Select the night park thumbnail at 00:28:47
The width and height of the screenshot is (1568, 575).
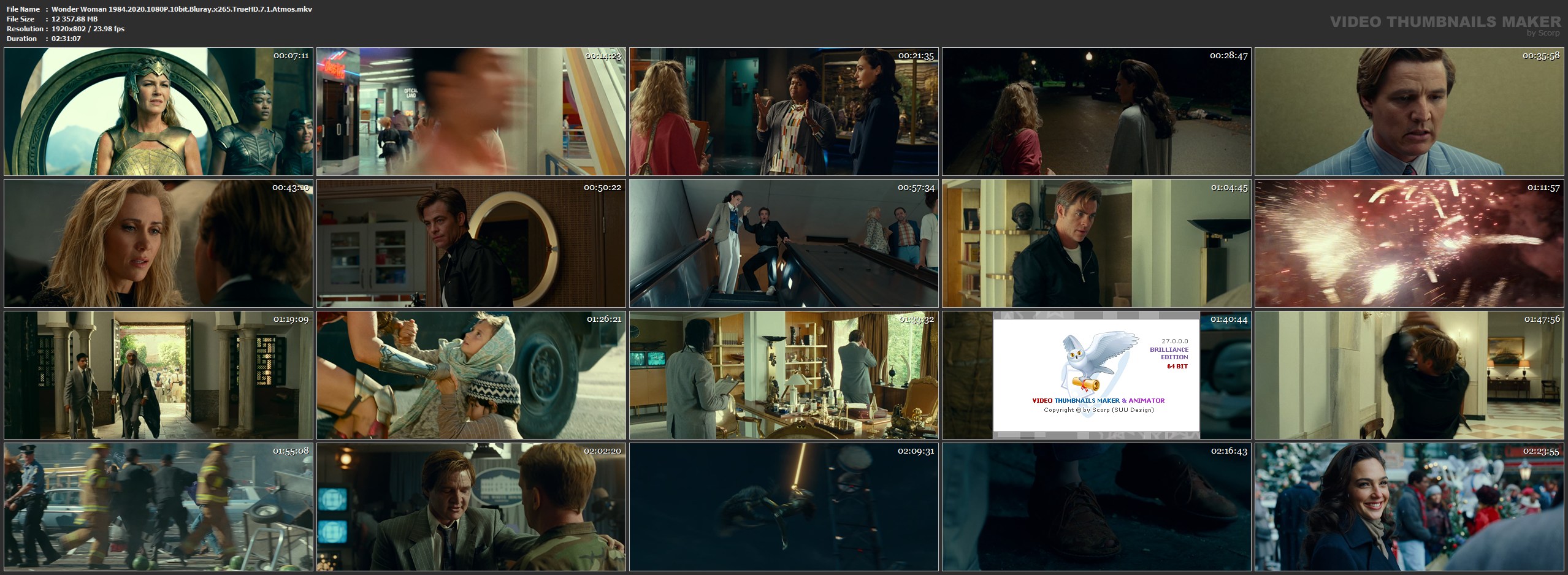pos(1096,112)
